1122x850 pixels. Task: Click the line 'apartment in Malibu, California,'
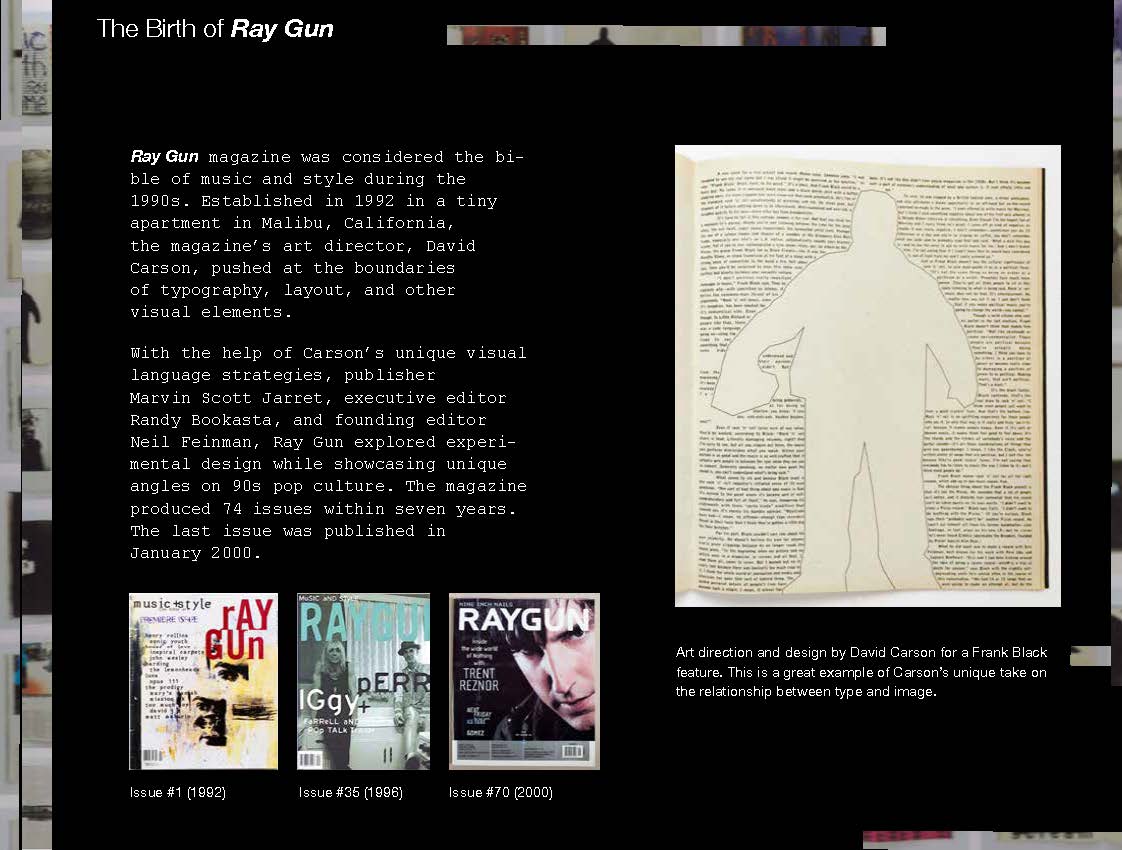coord(292,223)
